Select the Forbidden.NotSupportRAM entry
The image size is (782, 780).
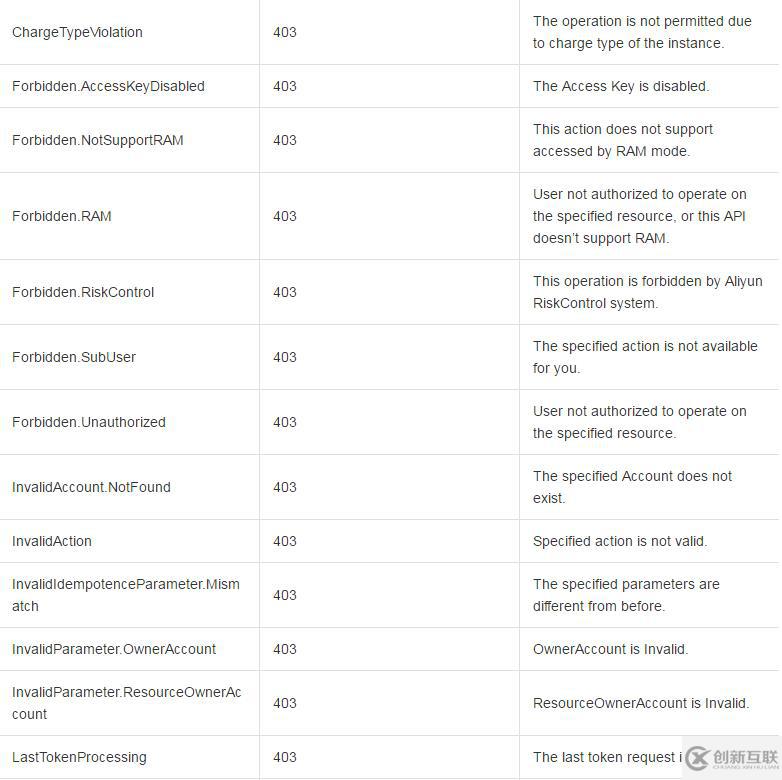[x=98, y=140]
